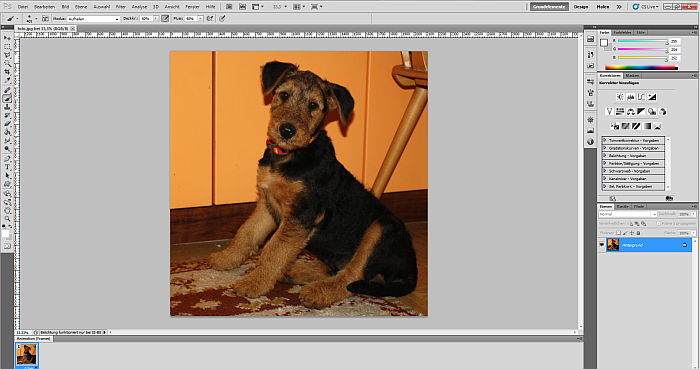Toggle tablet pressure for opacity button
This screenshot has height=369, width=700.
[165, 18]
